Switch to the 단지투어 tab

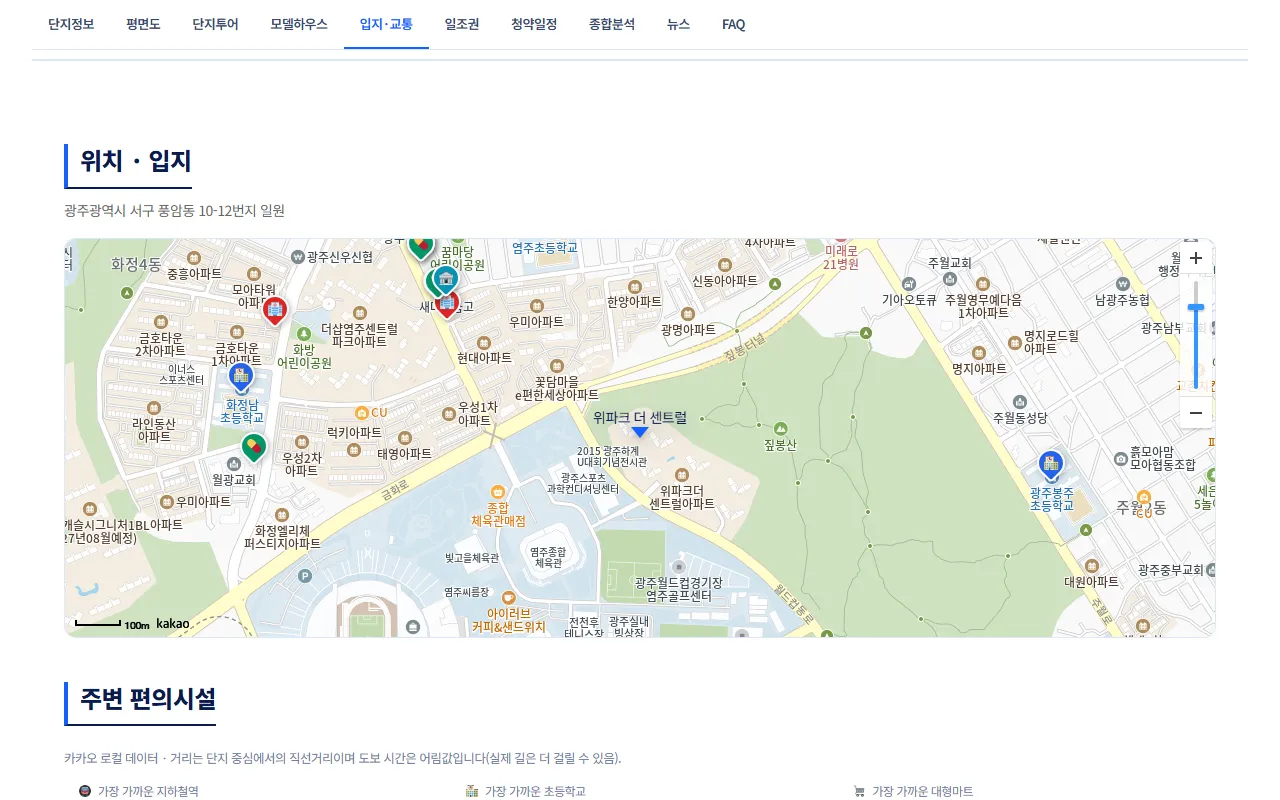coord(215,24)
